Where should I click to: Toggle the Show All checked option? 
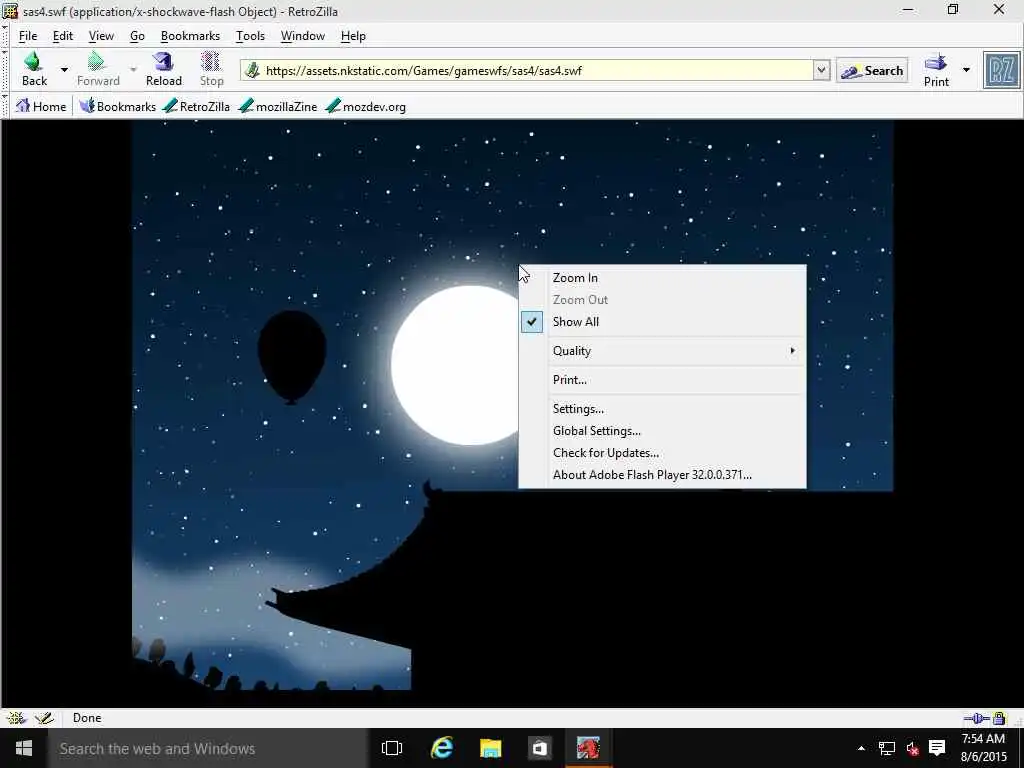pos(662,321)
